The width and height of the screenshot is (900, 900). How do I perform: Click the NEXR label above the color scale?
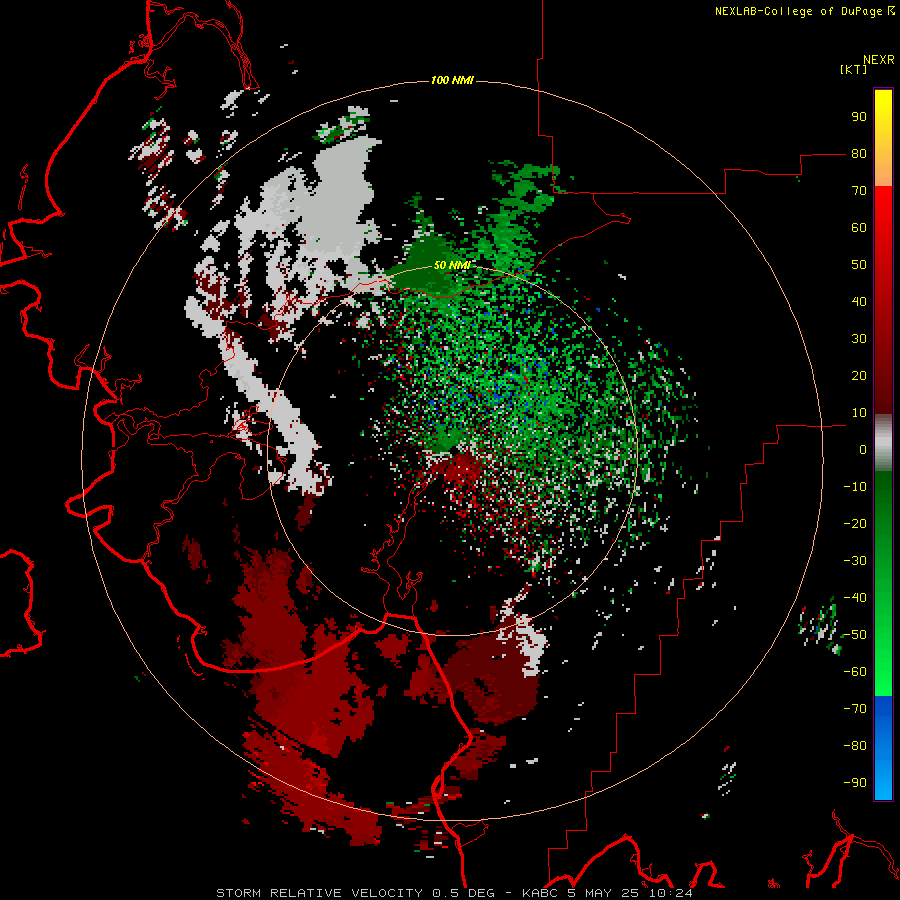point(879,60)
